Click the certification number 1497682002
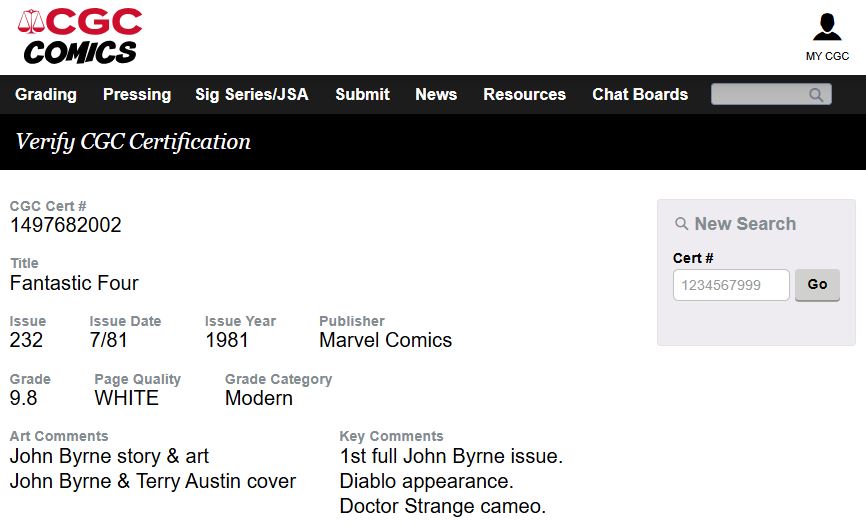Image resolution: width=866 pixels, height=527 pixels. click(66, 225)
